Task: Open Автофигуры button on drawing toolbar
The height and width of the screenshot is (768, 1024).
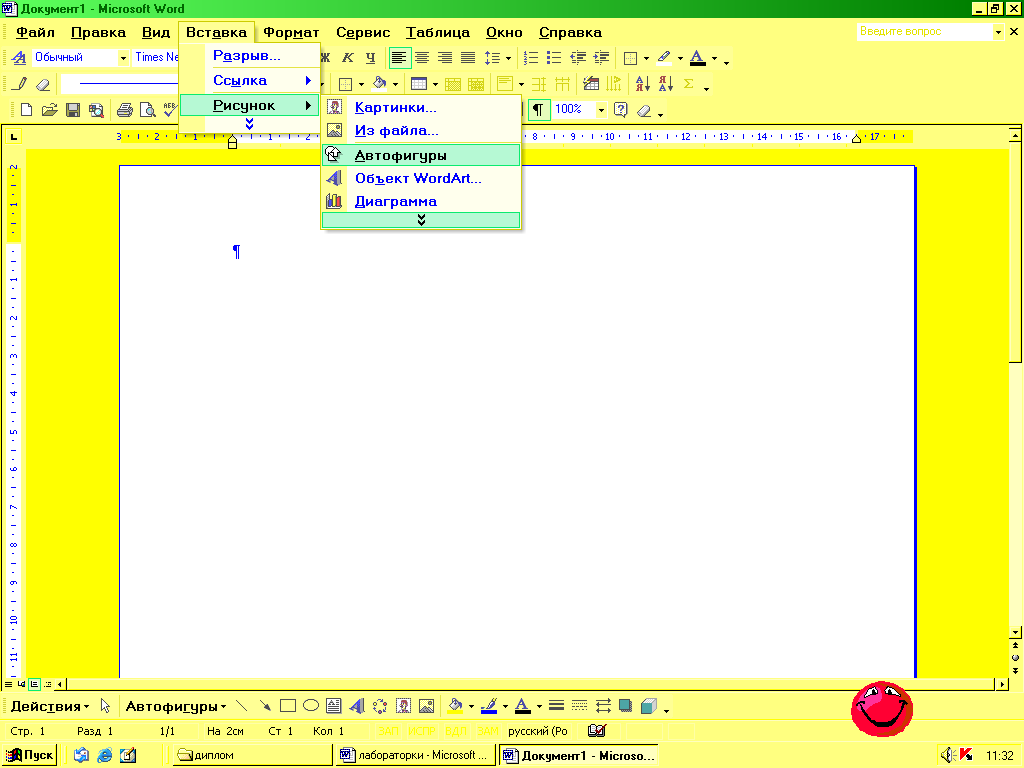Action: 176,707
